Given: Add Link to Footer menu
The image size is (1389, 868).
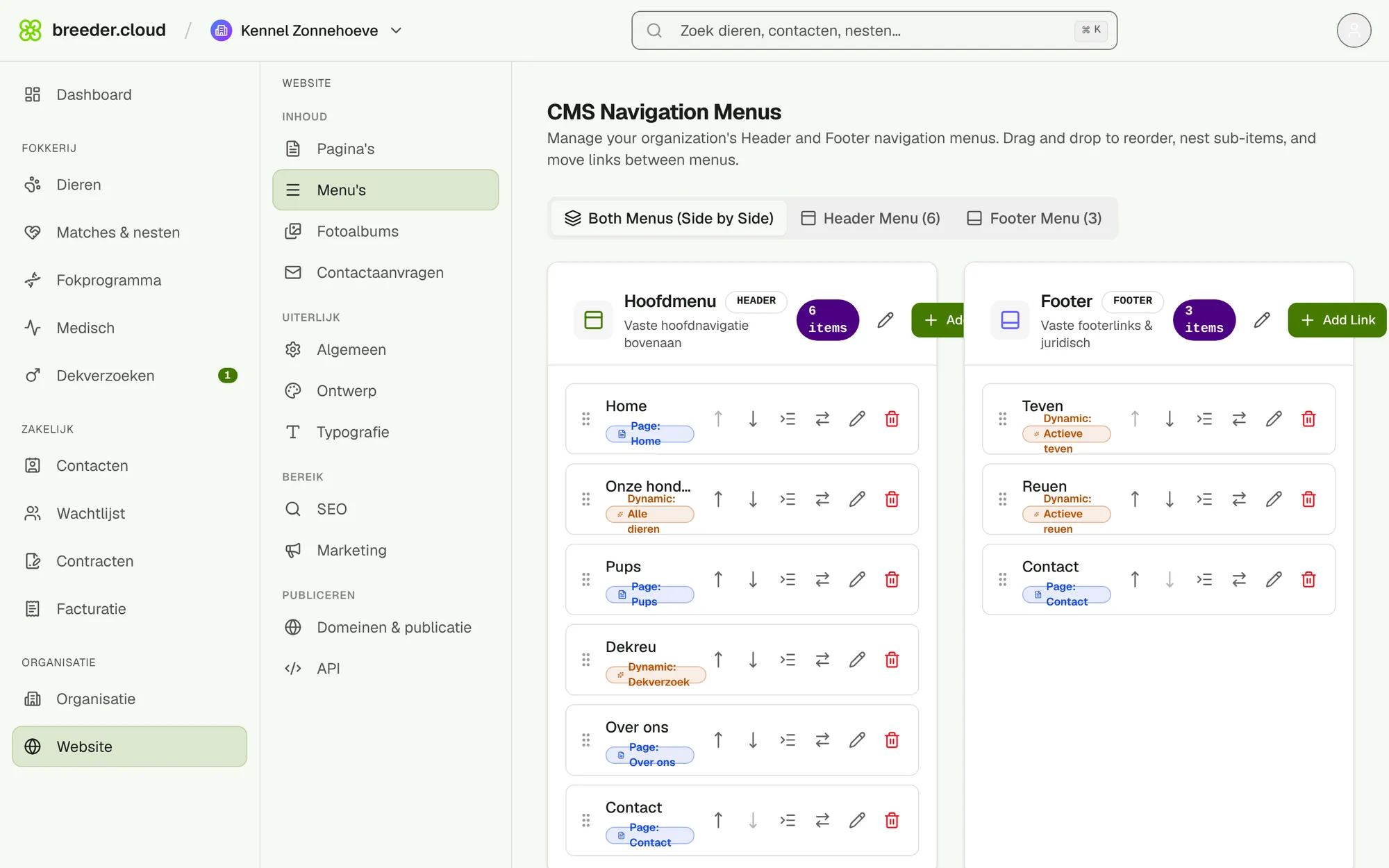Looking at the screenshot, I should tap(1337, 320).
